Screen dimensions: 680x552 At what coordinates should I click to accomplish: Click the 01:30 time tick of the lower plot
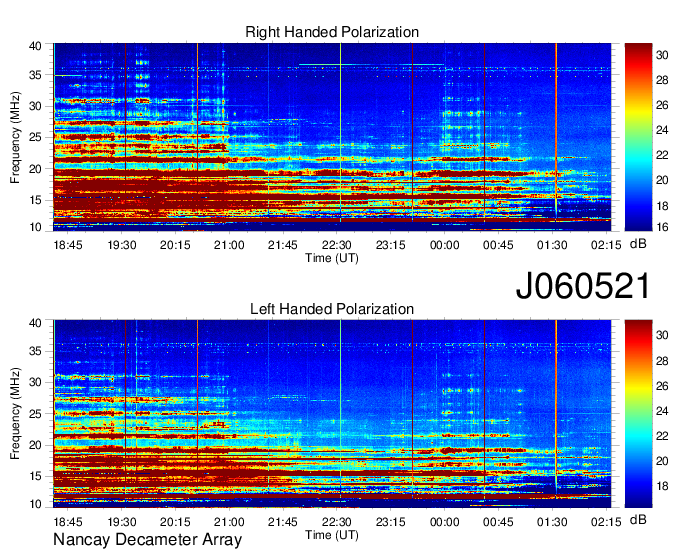tap(552, 522)
